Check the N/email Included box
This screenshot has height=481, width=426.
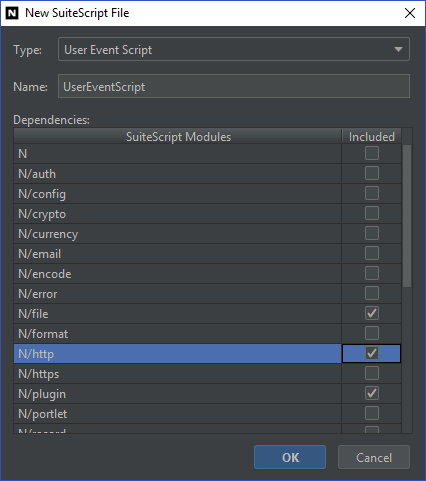(372, 253)
